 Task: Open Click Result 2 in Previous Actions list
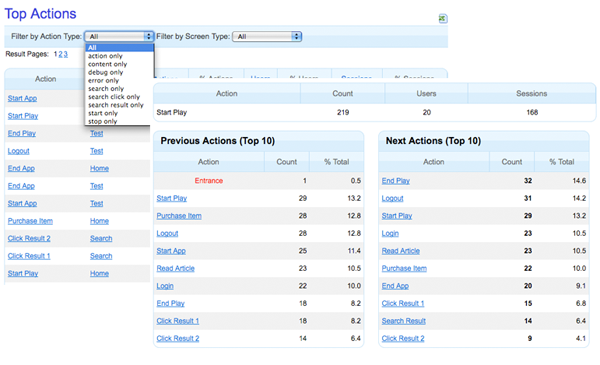[x=178, y=339]
